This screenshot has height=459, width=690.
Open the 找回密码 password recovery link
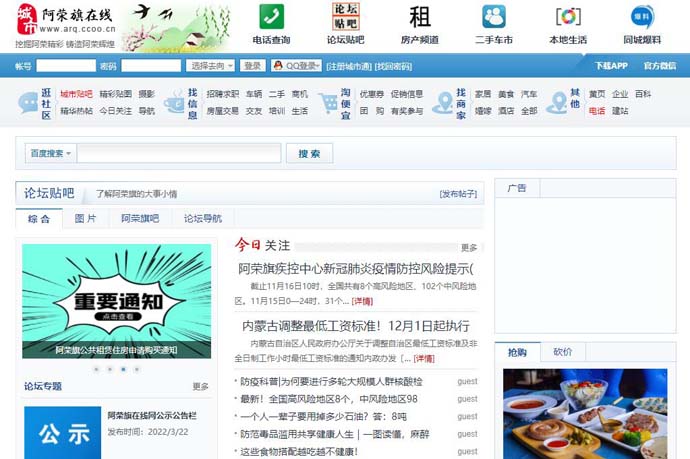tap(393, 66)
